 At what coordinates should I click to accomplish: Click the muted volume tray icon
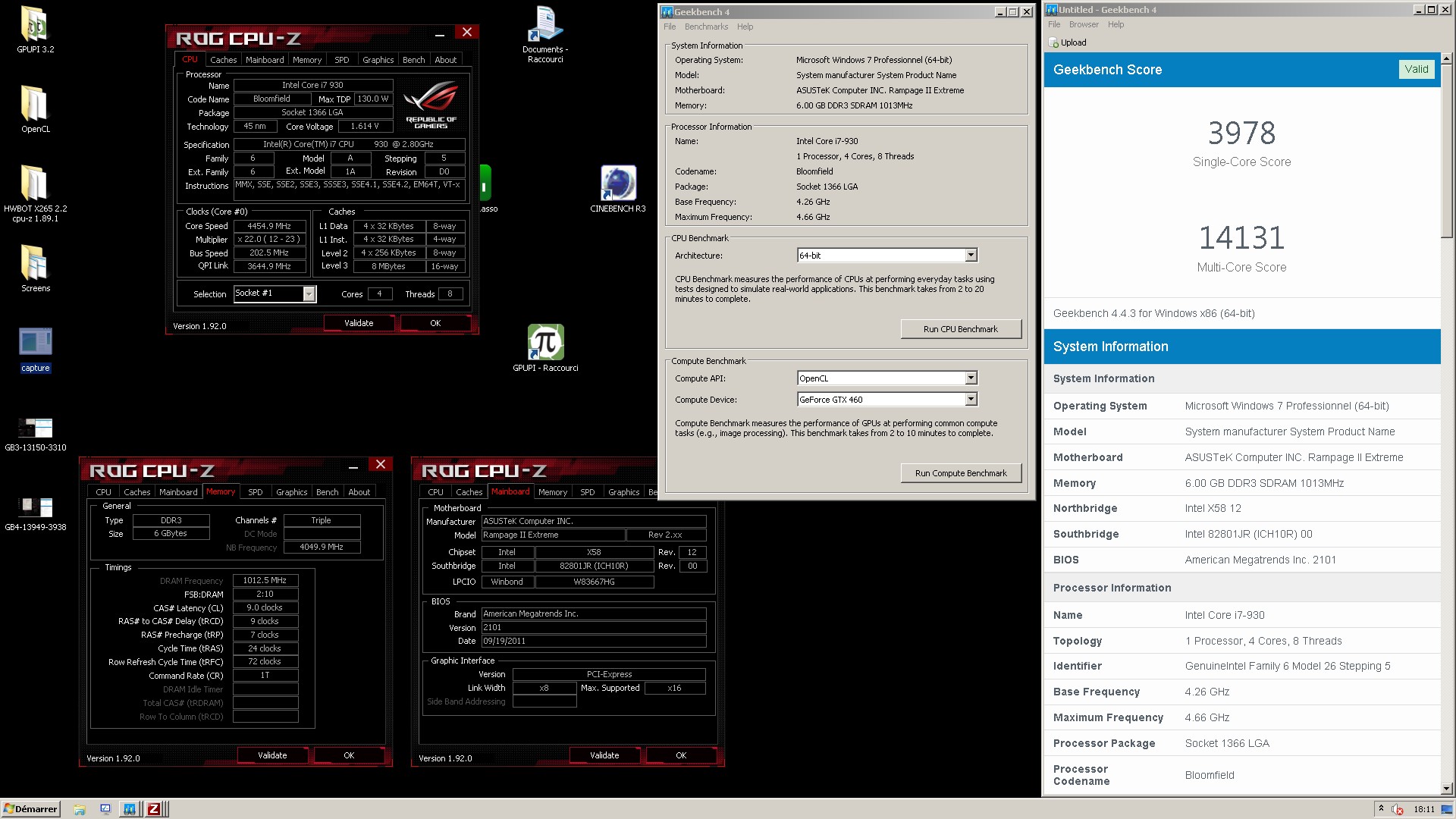pos(1397,809)
